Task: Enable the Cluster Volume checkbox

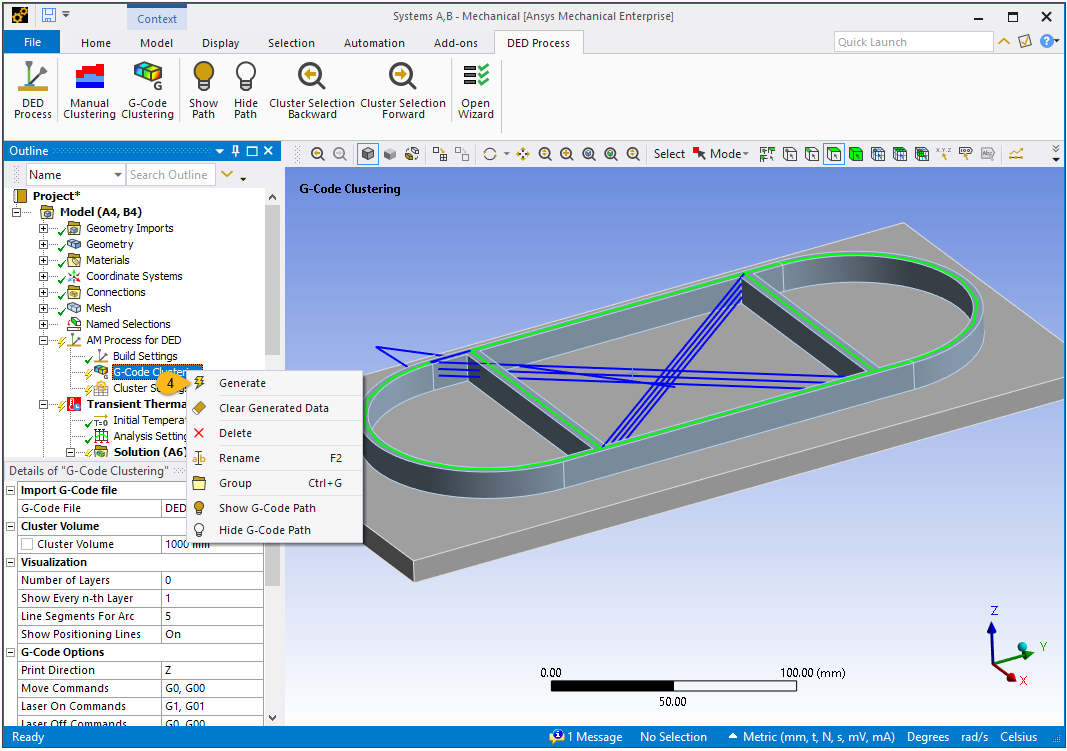Action: click(27, 544)
